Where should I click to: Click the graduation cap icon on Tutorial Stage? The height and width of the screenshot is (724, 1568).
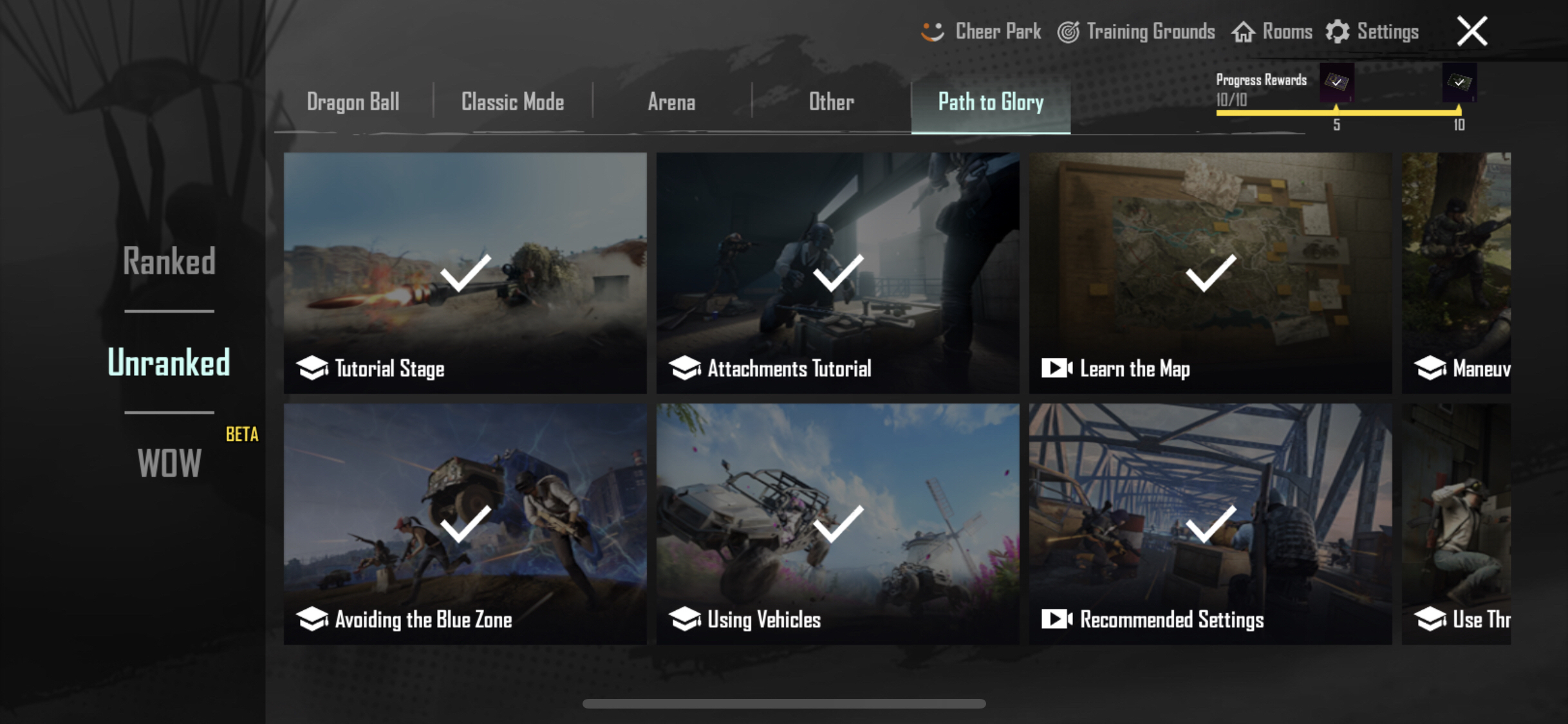[313, 368]
